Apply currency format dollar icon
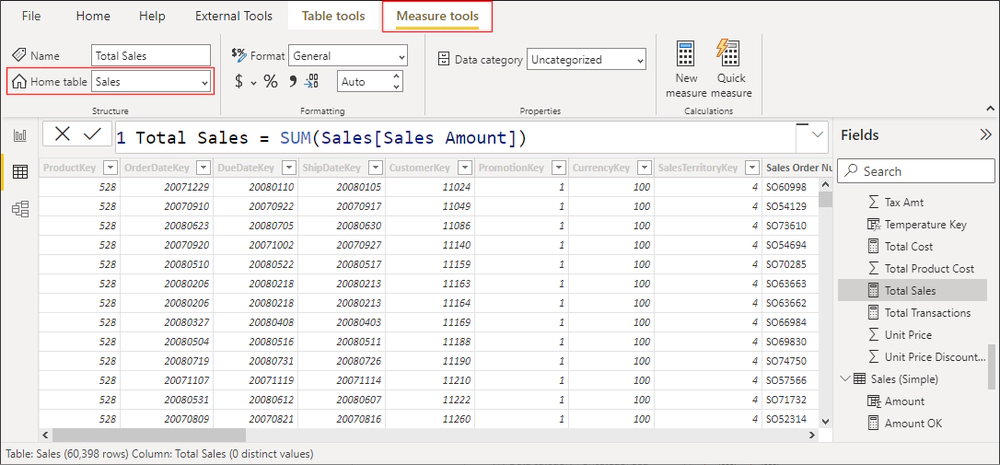 [x=239, y=82]
